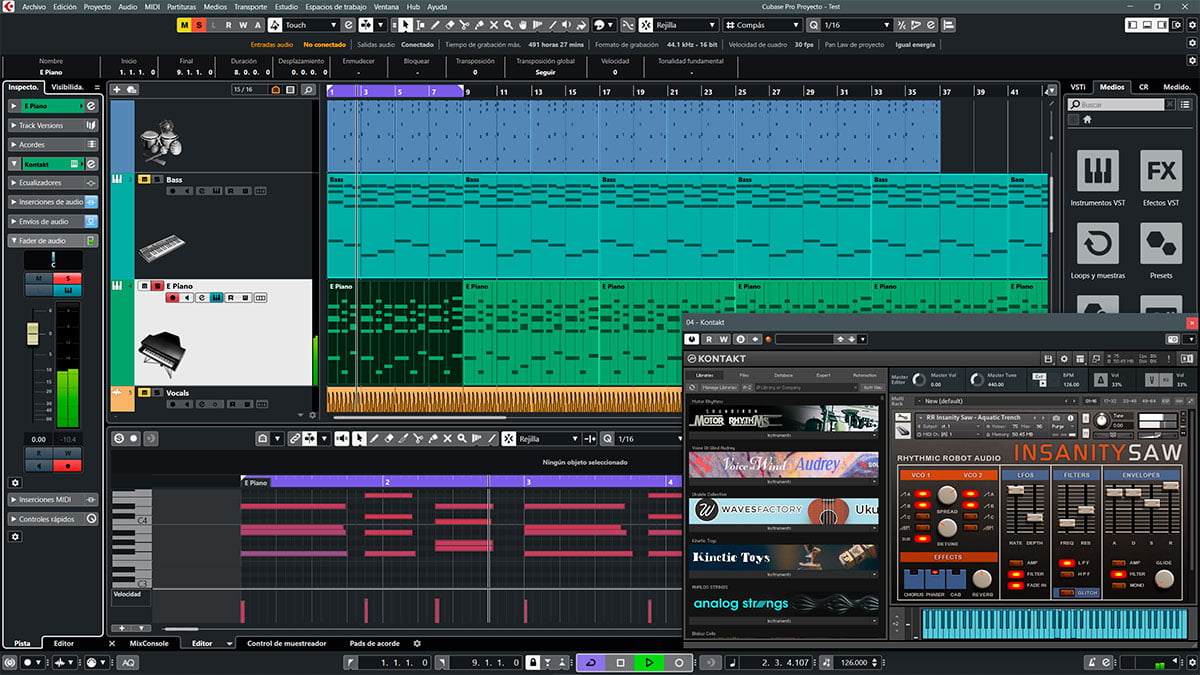Select the Scissors tool in main toolbar
The image size is (1200, 675).
click(x=464, y=25)
